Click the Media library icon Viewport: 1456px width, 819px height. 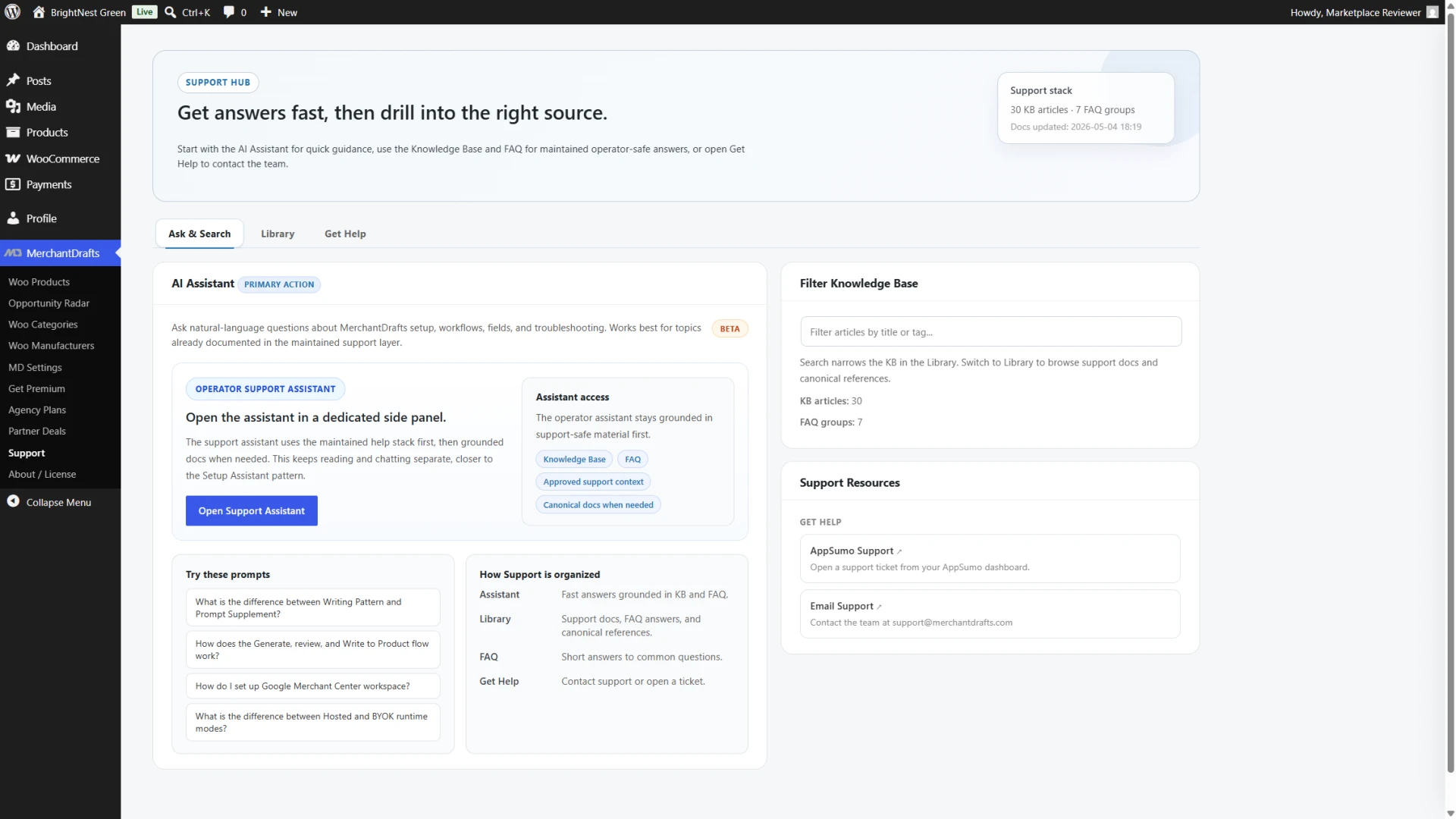coord(13,106)
